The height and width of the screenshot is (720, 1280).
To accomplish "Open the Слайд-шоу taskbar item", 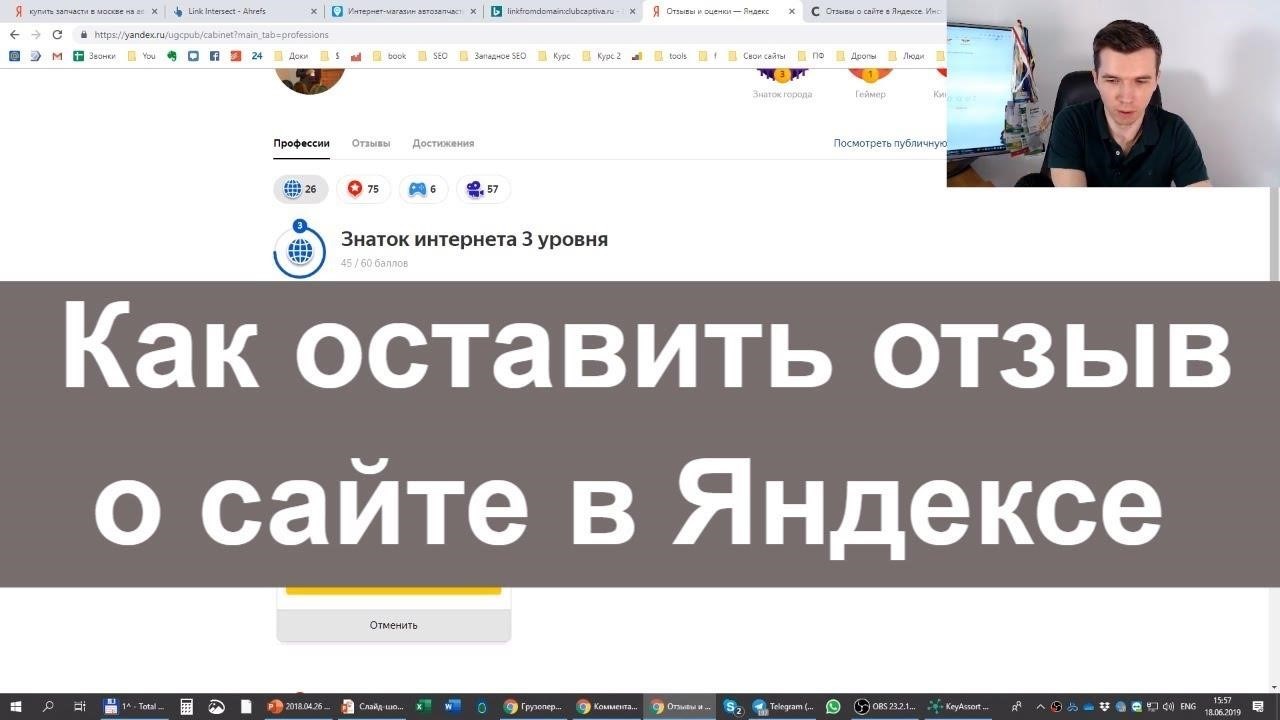I will click(372, 706).
